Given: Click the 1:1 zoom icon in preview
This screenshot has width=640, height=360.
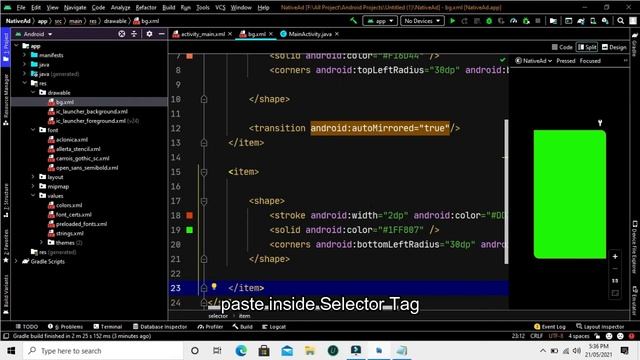Looking at the screenshot, I should tap(615, 281).
